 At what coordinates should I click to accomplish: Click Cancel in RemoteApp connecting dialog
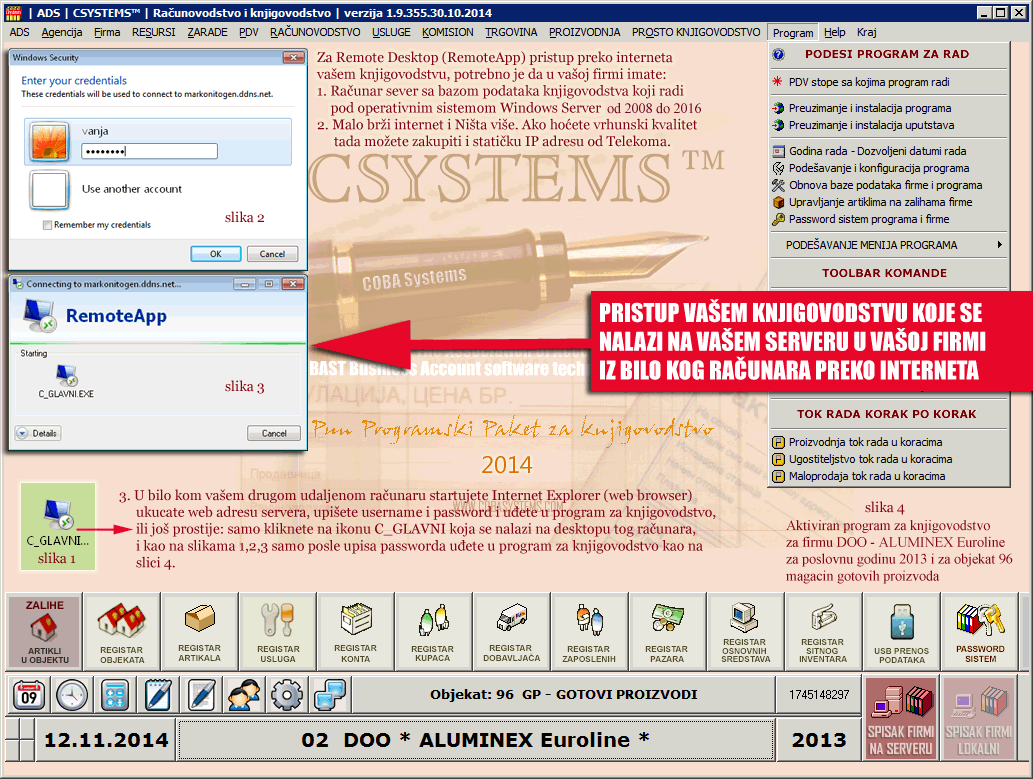[x=274, y=434]
